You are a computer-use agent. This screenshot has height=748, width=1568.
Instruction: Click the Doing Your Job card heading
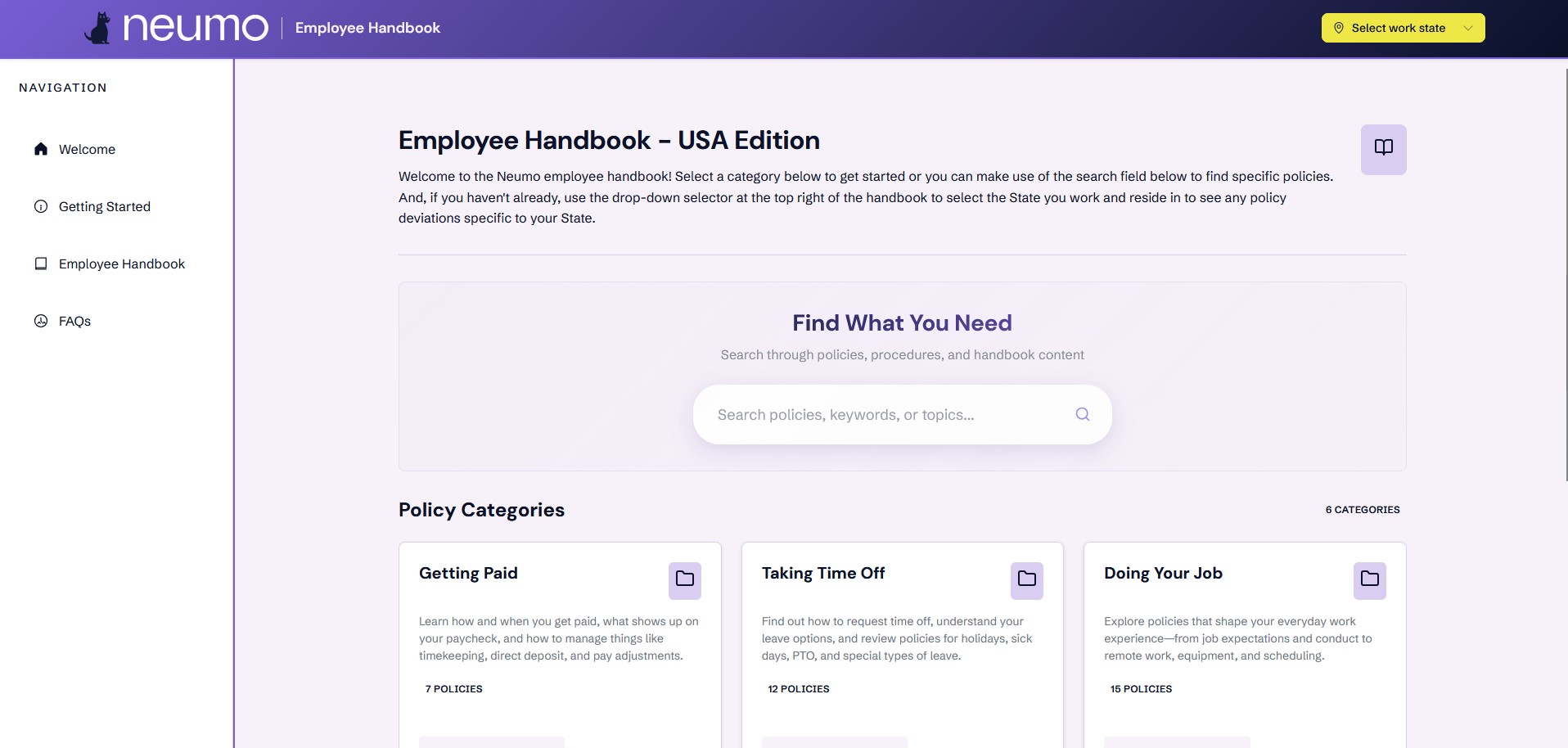tap(1163, 573)
